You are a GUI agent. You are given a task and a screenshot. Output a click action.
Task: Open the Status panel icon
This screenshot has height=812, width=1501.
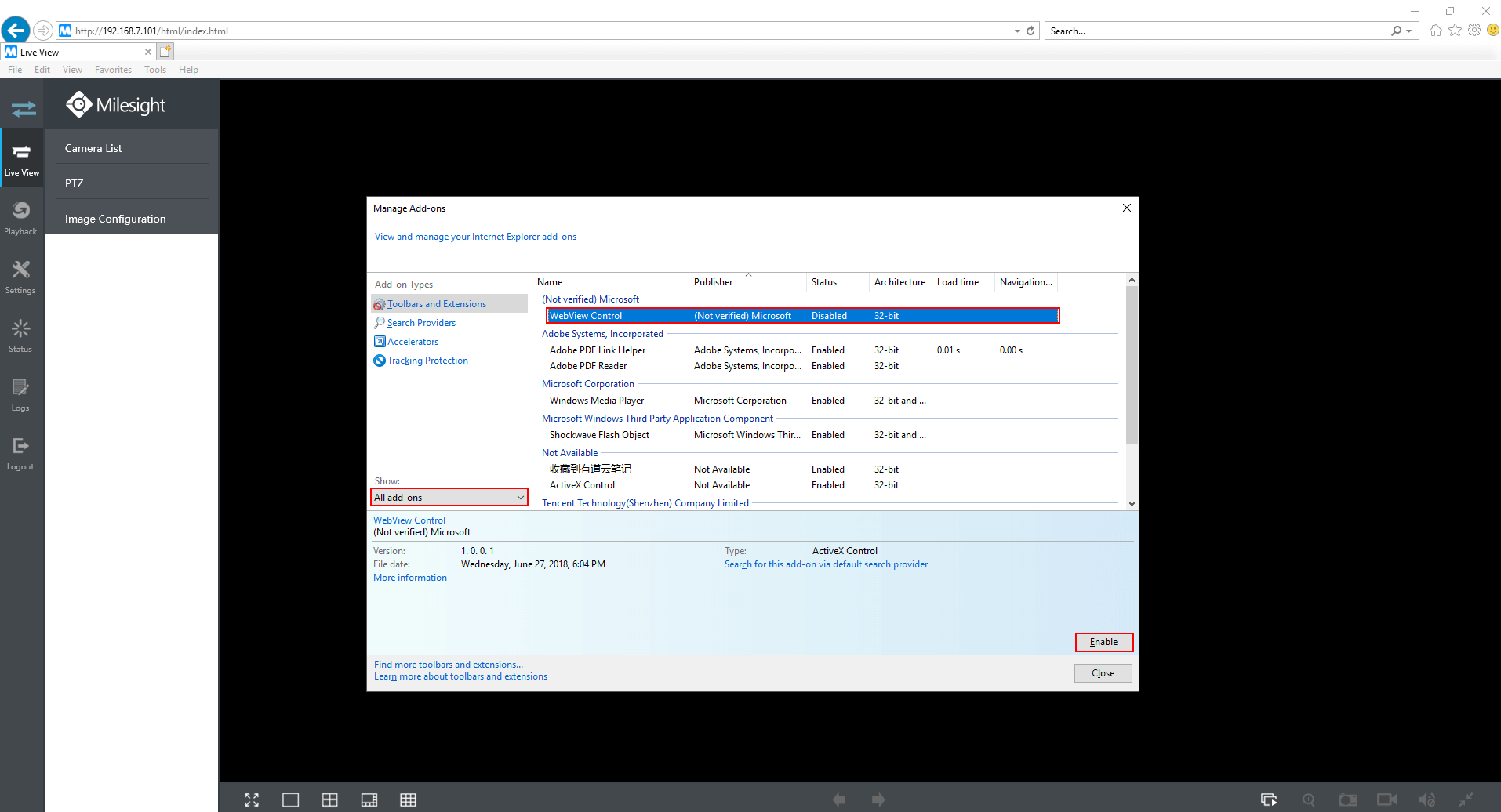tap(21, 335)
